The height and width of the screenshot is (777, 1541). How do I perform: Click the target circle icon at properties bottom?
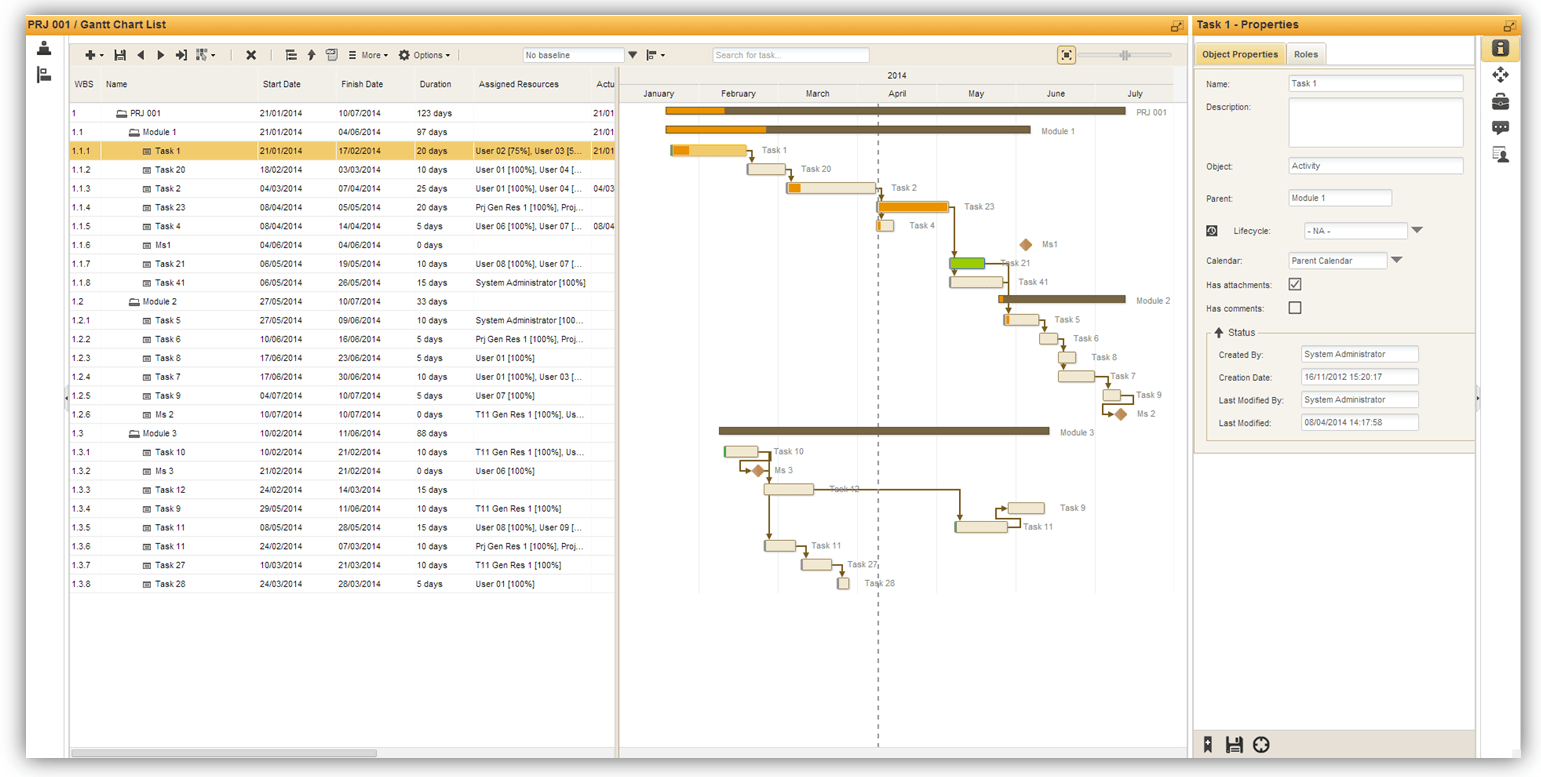pyautogui.click(x=1261, y=744)
